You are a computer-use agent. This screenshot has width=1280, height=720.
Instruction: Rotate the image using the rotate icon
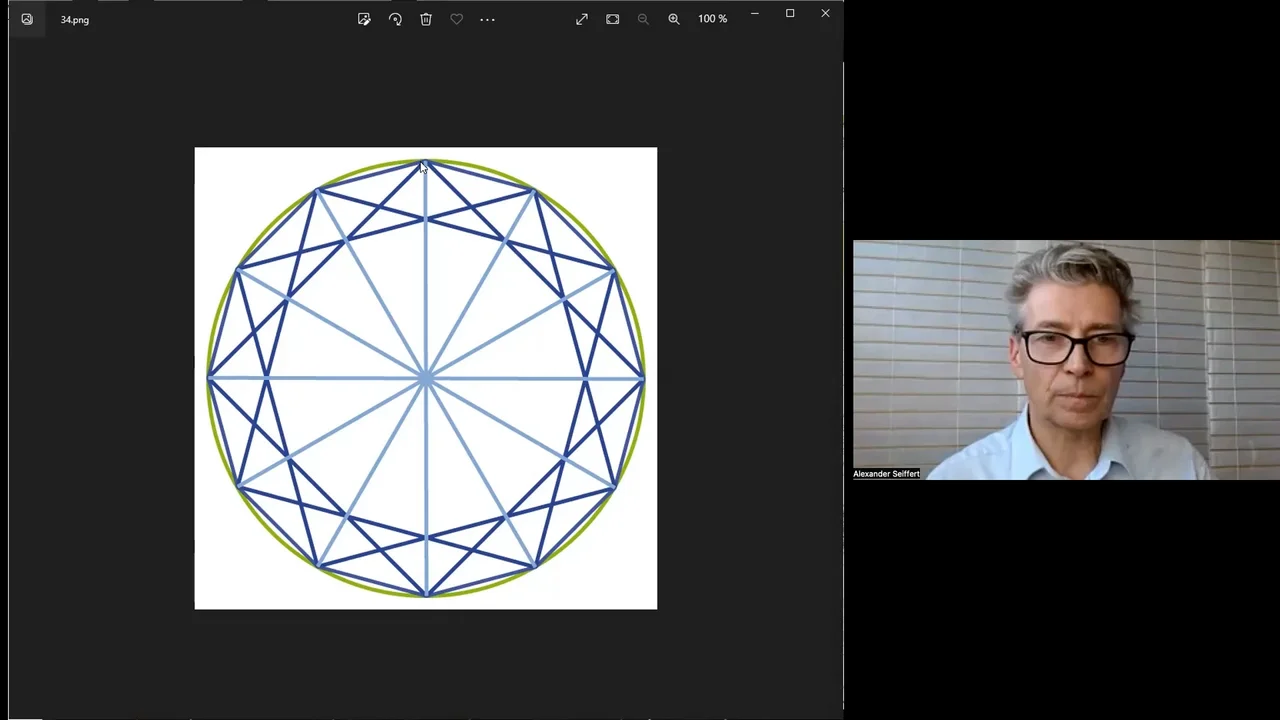pyautogui.click(x=395, y=19)
